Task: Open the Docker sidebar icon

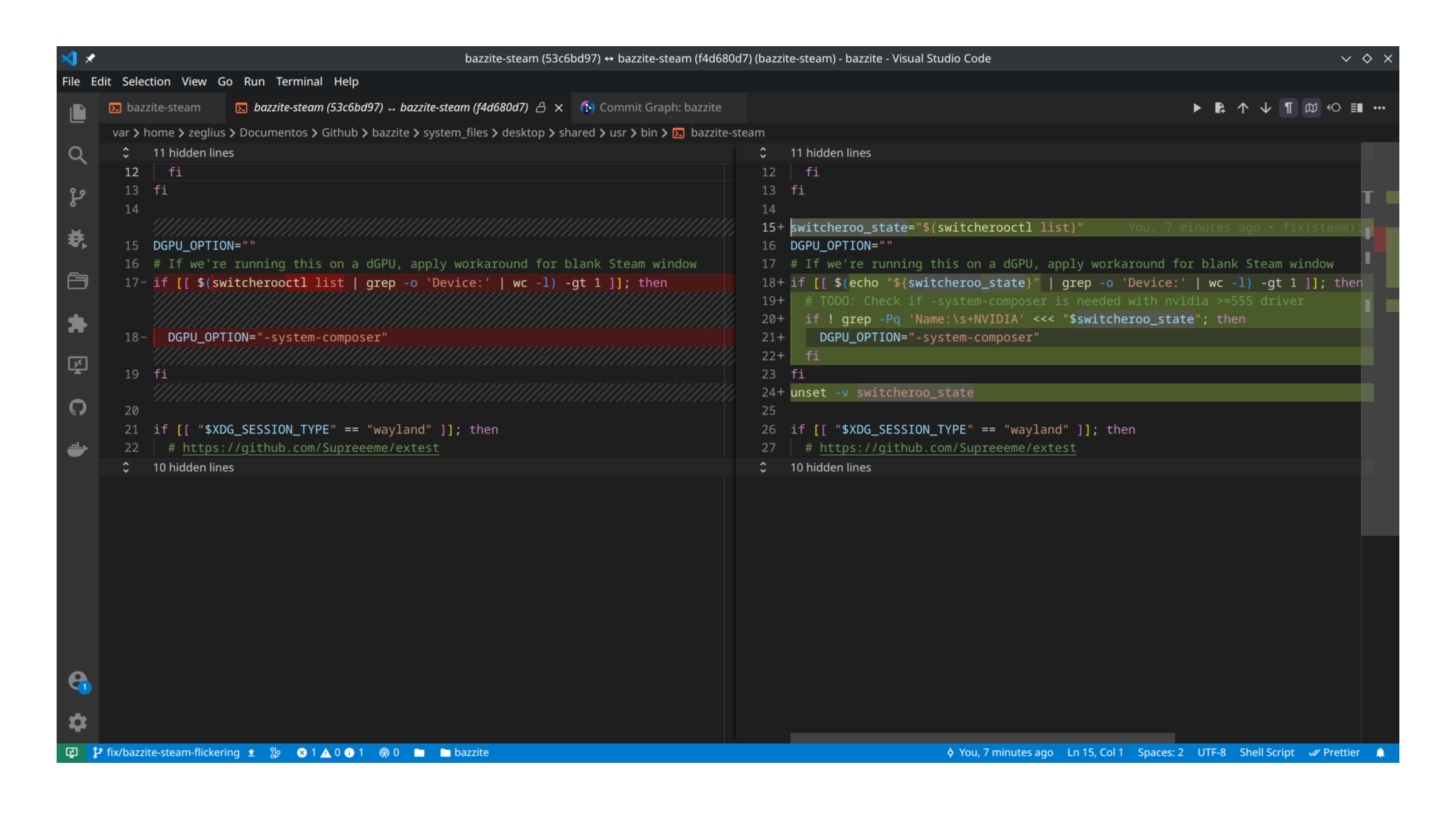Action: (x=78, y=449)
